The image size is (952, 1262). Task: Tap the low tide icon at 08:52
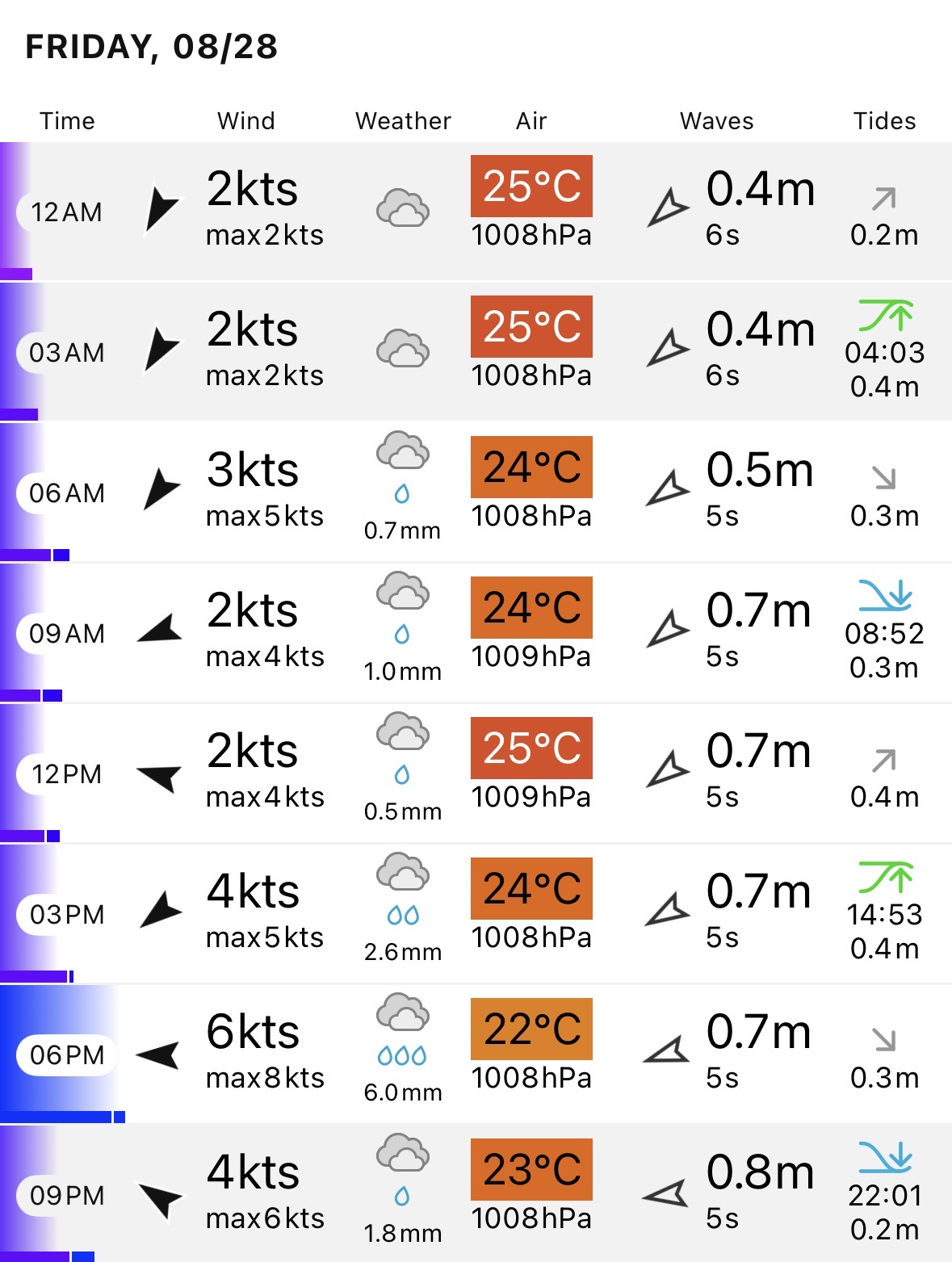click(885, 596)
